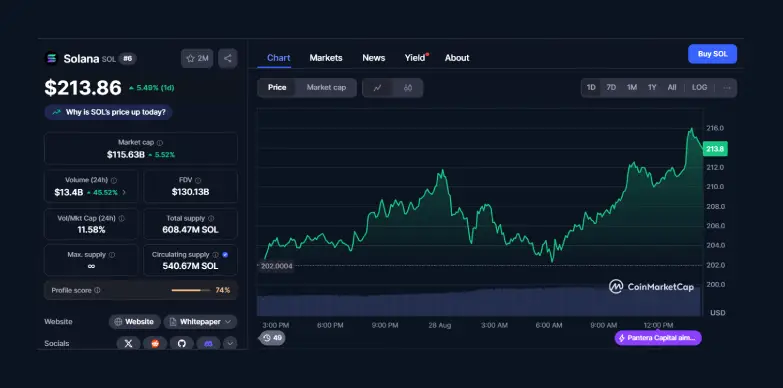This screenshot has height=388, width=783.
Task: Open the X (Twitter) social link
Action: click(128, 344)
